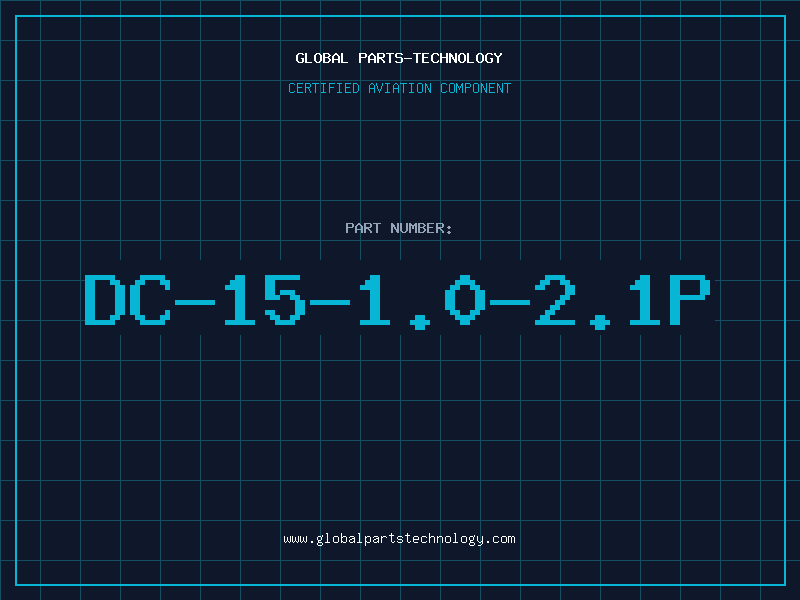Click the GLOBAL PARTS-TECHNOLOGY heading

(399, 58)
